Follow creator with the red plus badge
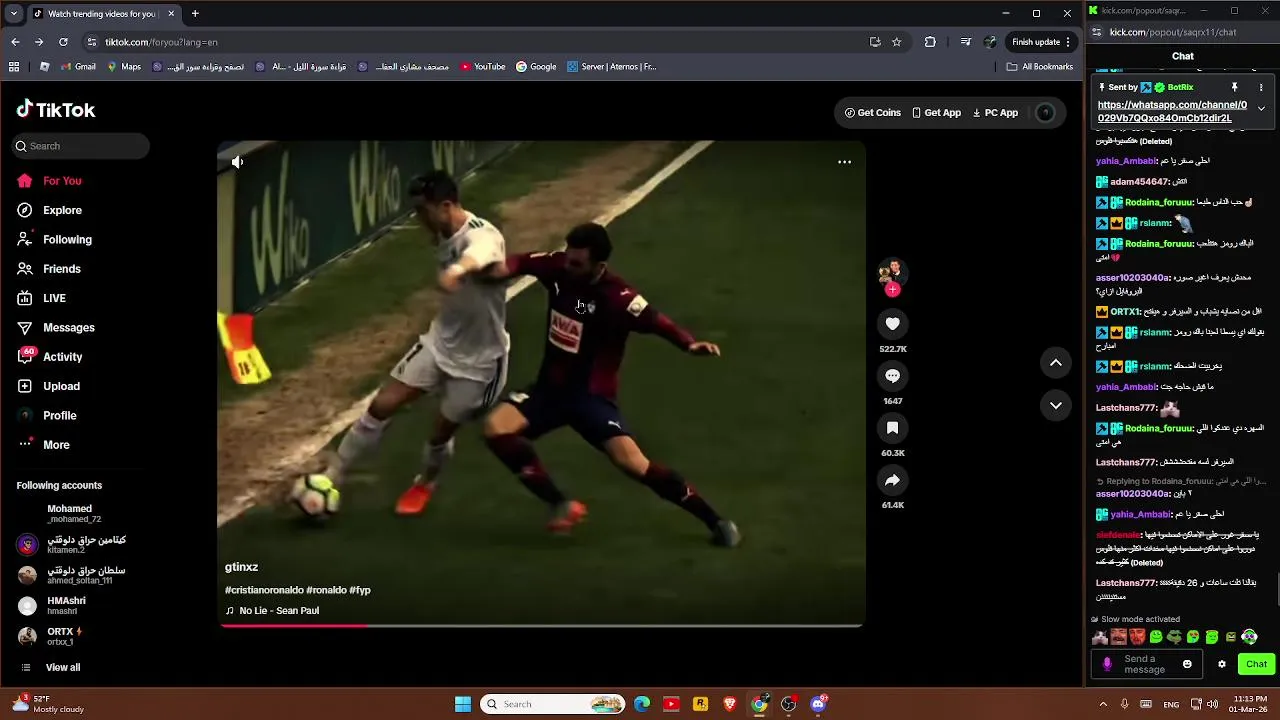 [893, 290]
